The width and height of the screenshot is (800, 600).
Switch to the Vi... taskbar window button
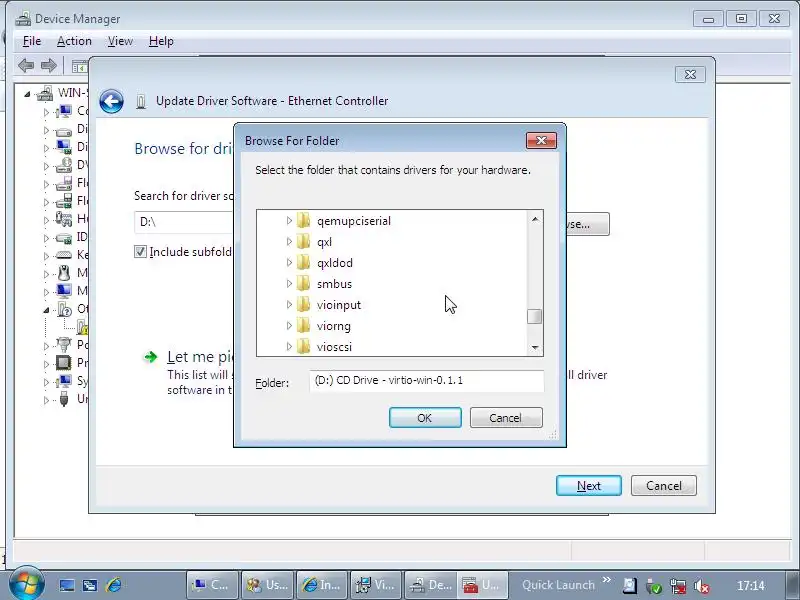pyautogui.click(x=374, y=585)
